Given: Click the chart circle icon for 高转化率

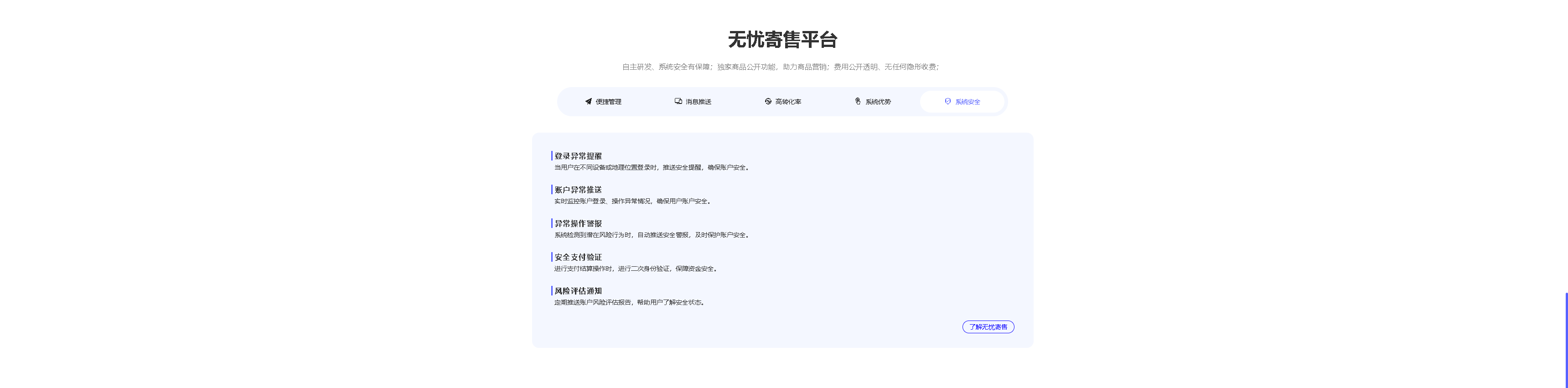Looking at the screenshot, I should (x=767, y=102).
